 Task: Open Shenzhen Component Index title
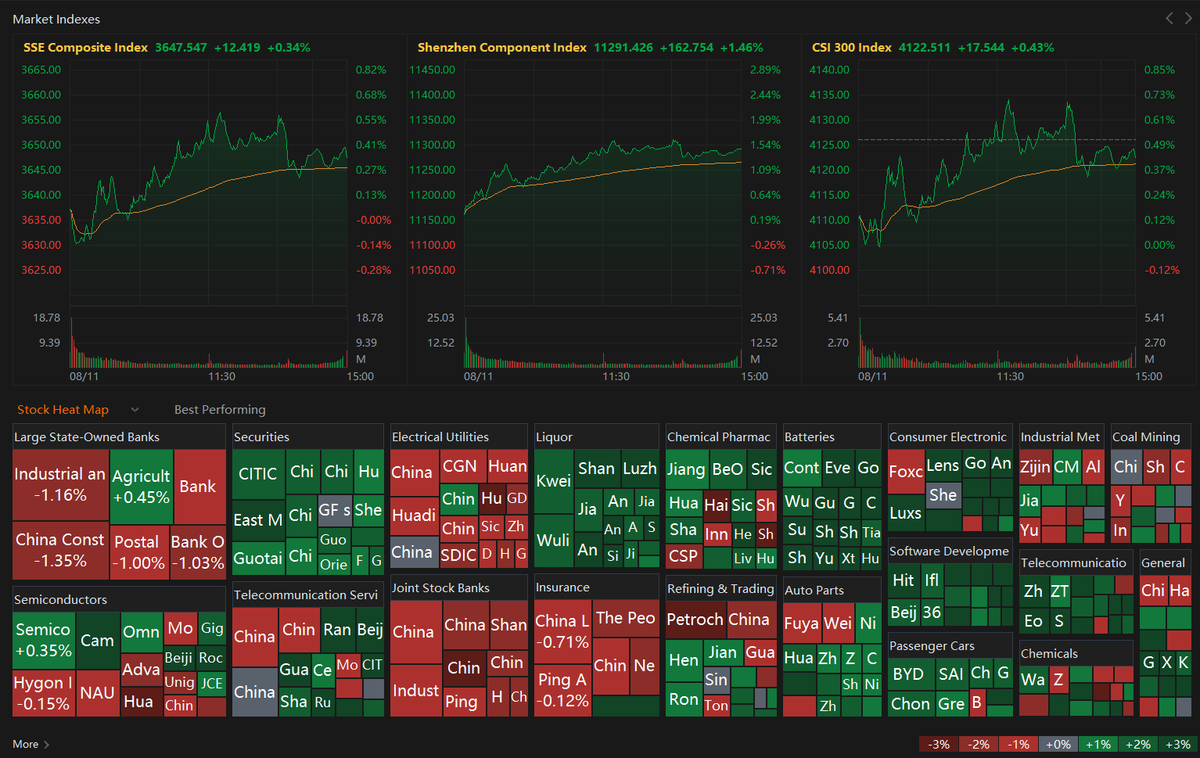coord(502,47)
